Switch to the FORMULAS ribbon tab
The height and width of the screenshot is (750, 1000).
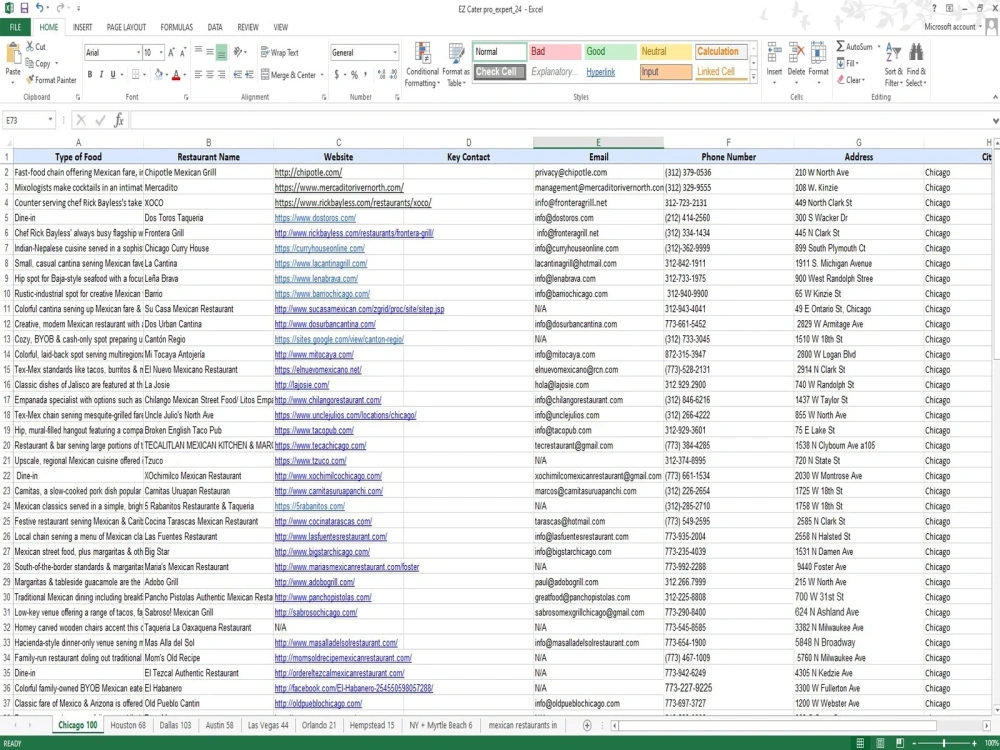177,27
